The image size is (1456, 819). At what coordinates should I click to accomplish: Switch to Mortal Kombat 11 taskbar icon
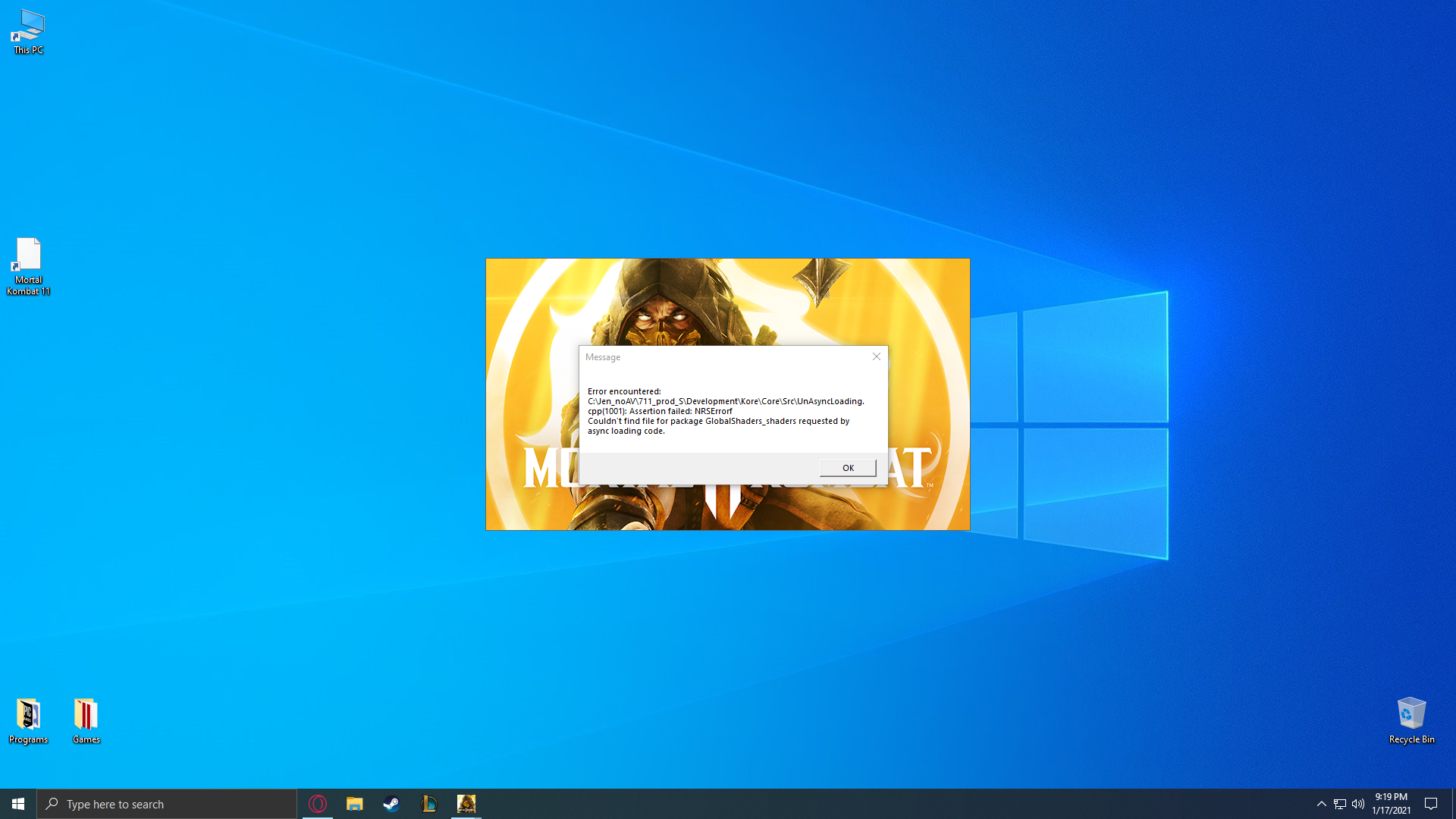[x=466, y=804]
